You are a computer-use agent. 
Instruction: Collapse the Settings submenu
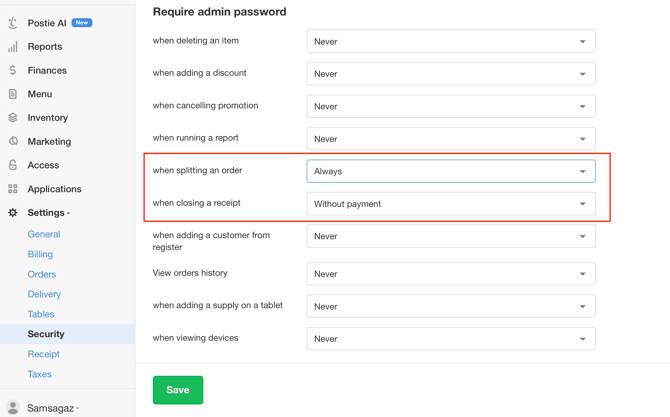click(48, 213)
